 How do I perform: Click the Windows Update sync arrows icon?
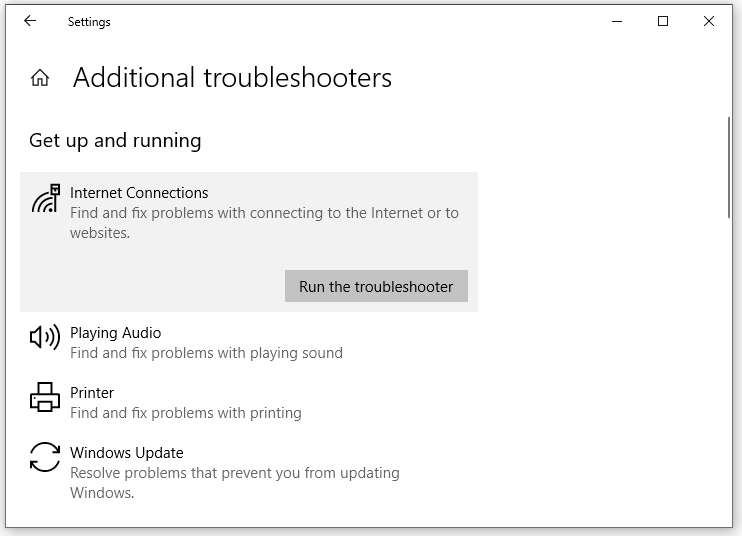[x=45, y=458]
